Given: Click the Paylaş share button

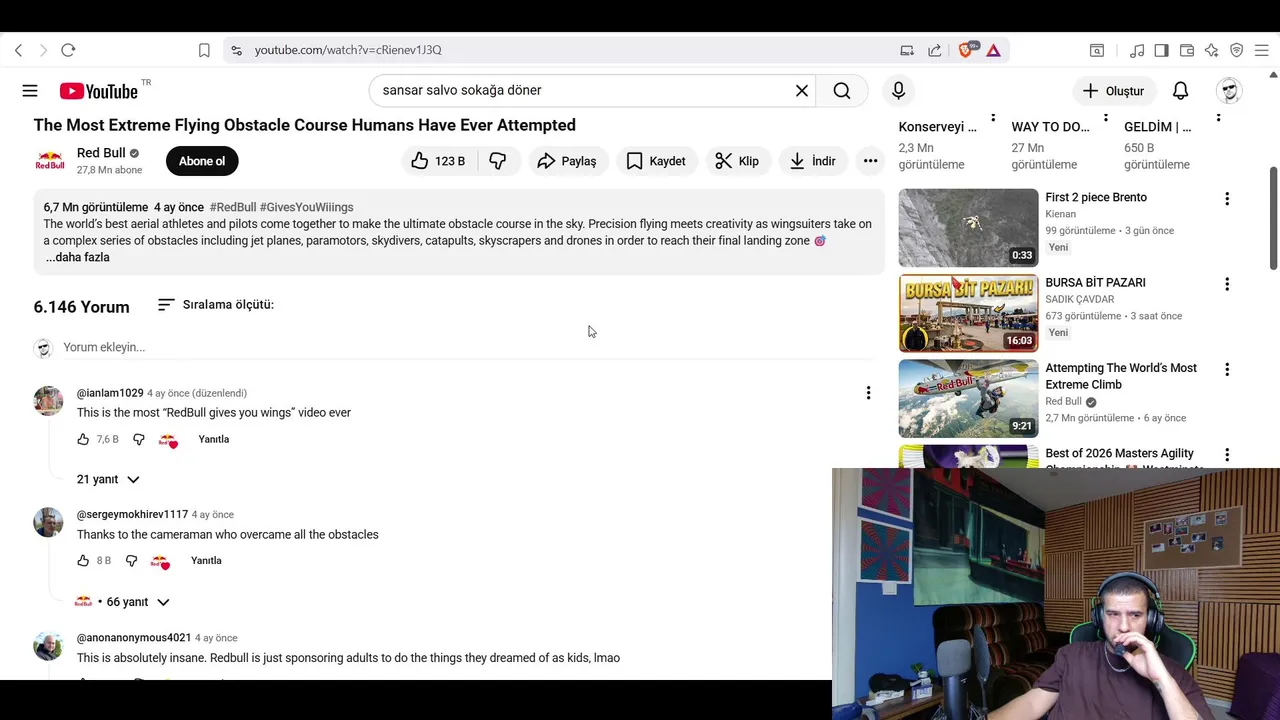Looking at the screenshot, I should 566,161.
